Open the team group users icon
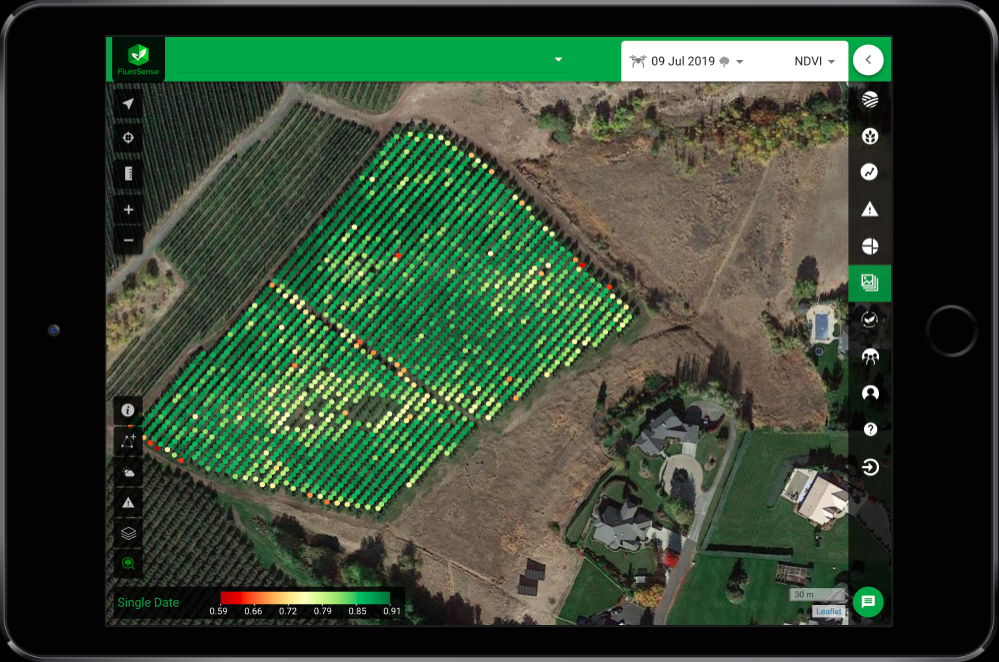999x662 pixels. pos(870,356)
